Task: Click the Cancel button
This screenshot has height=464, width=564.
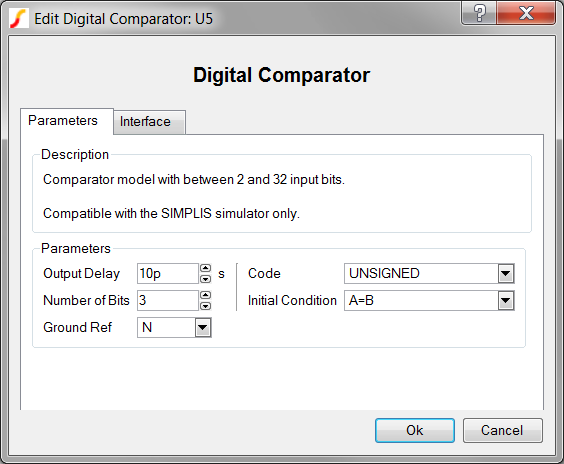Action: 502,430
